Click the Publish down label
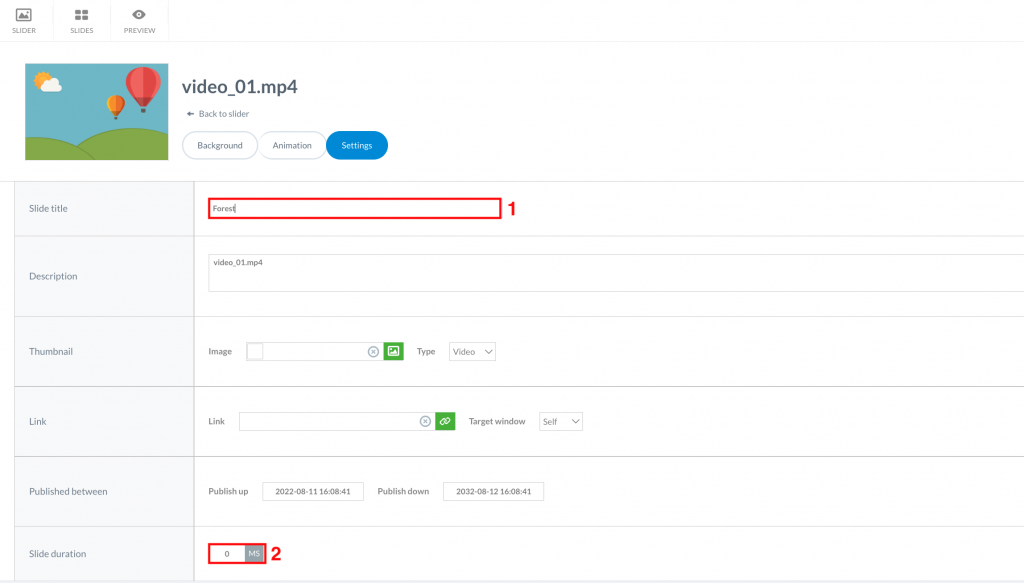This screenshot has height=583, width=1024. click(x=403, y=492)
